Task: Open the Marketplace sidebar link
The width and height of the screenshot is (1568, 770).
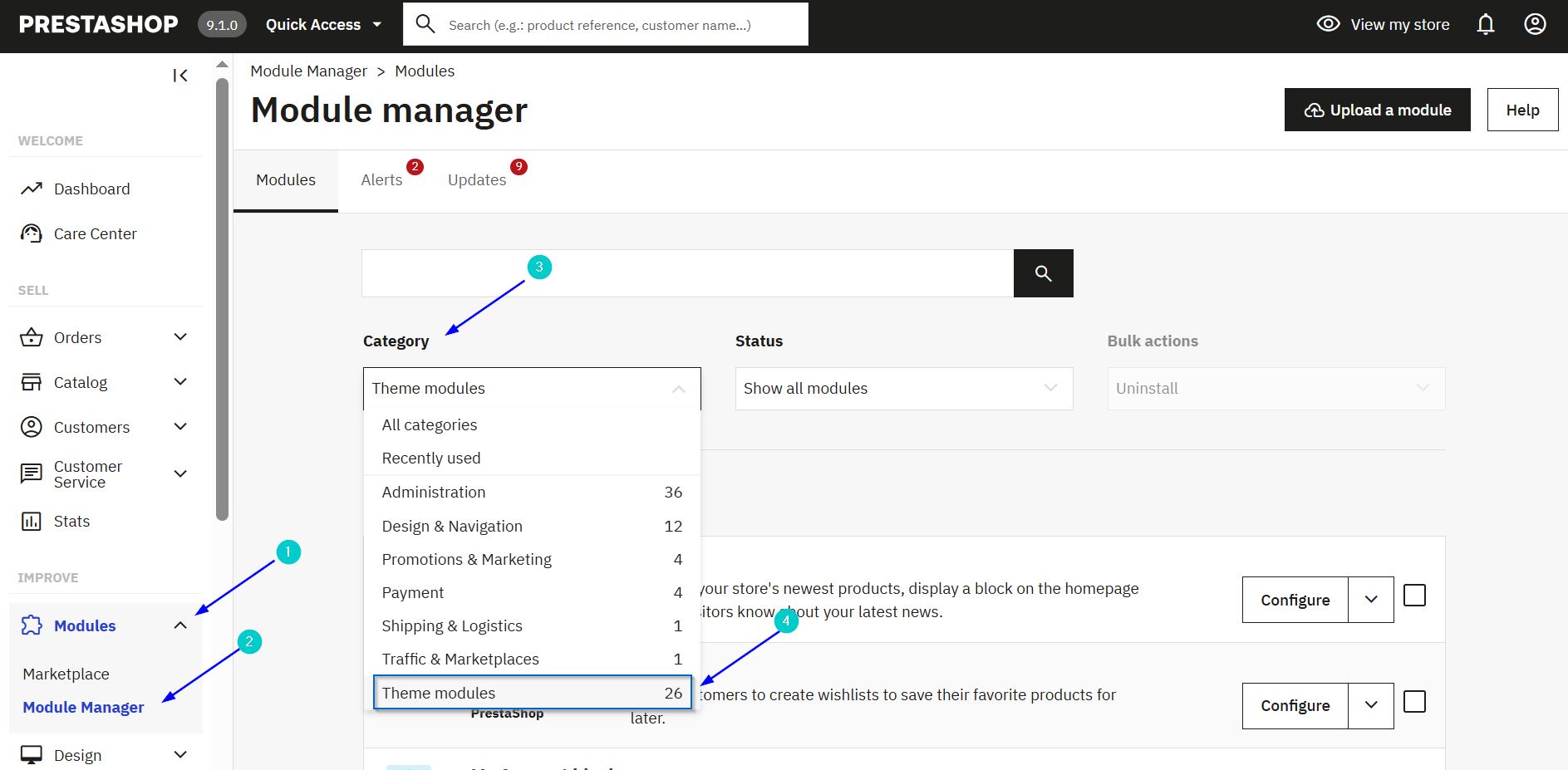Action: [66, 674]
